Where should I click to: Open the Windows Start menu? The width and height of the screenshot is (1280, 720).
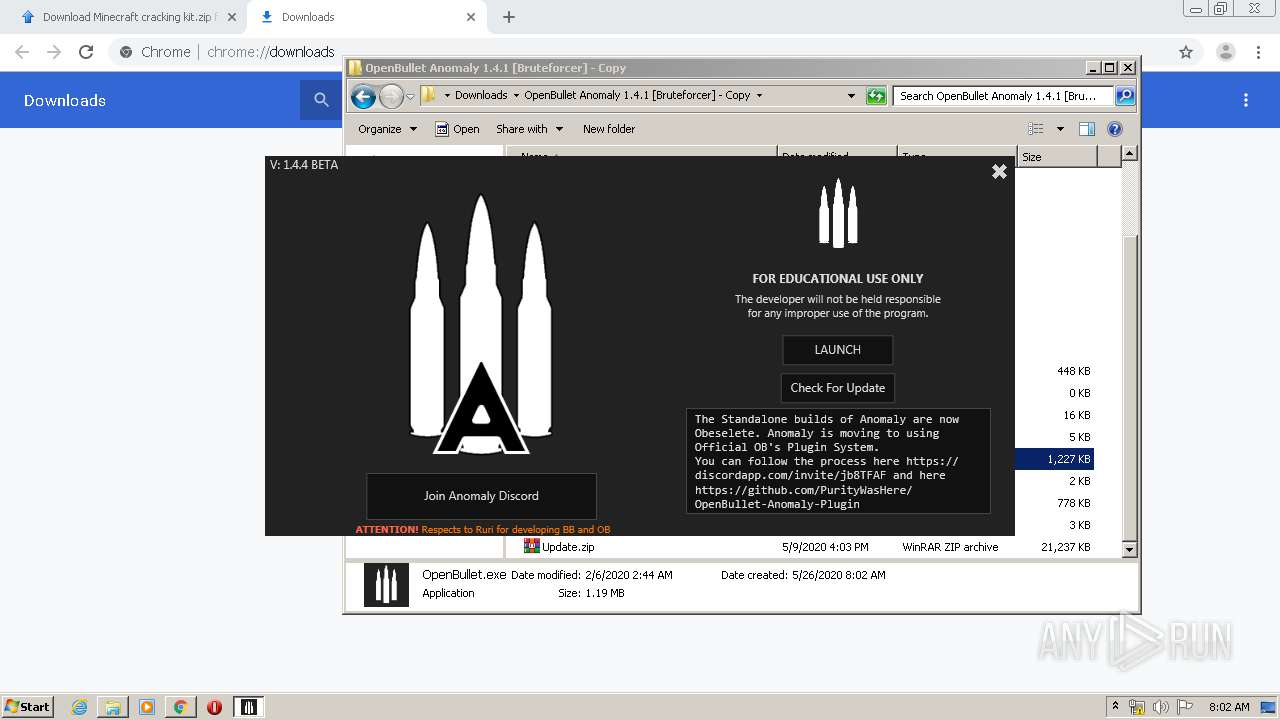point(27,706)
